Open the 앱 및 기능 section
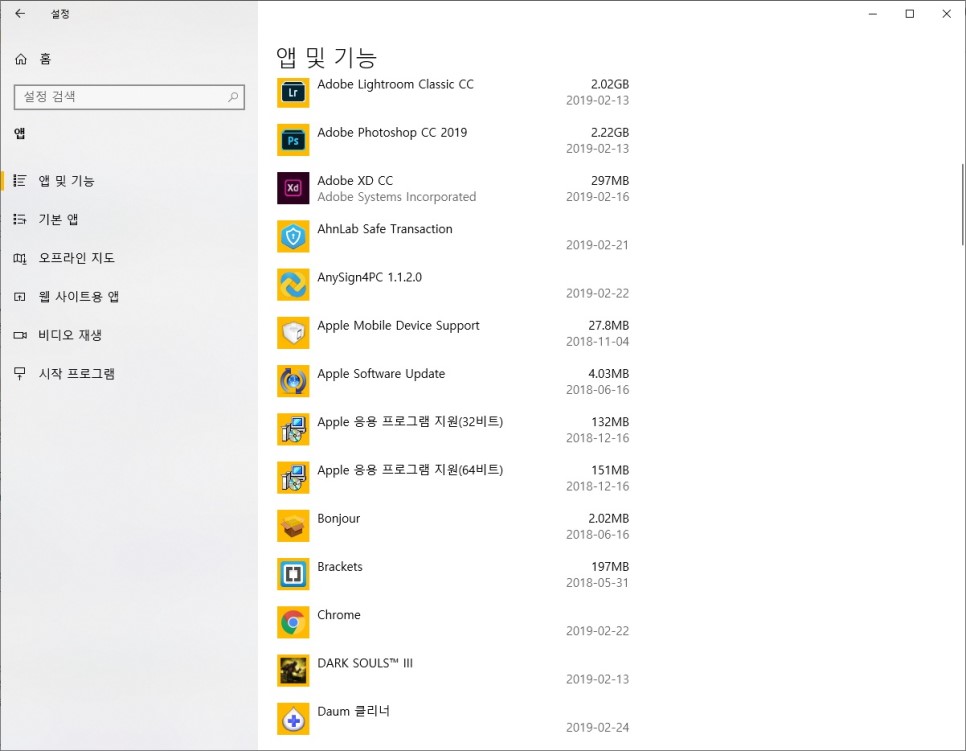Viewport: 966px width, 751px height. [129, 181]
